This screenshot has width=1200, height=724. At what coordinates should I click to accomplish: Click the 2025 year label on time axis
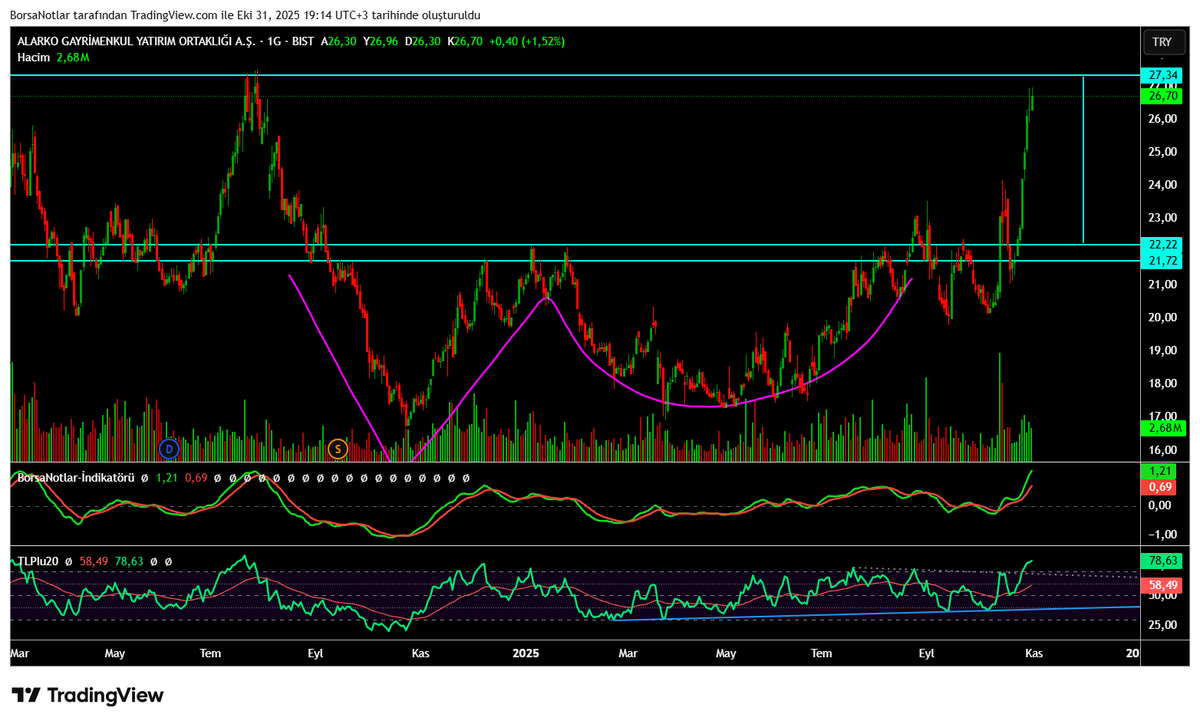[x=526, y=653]
